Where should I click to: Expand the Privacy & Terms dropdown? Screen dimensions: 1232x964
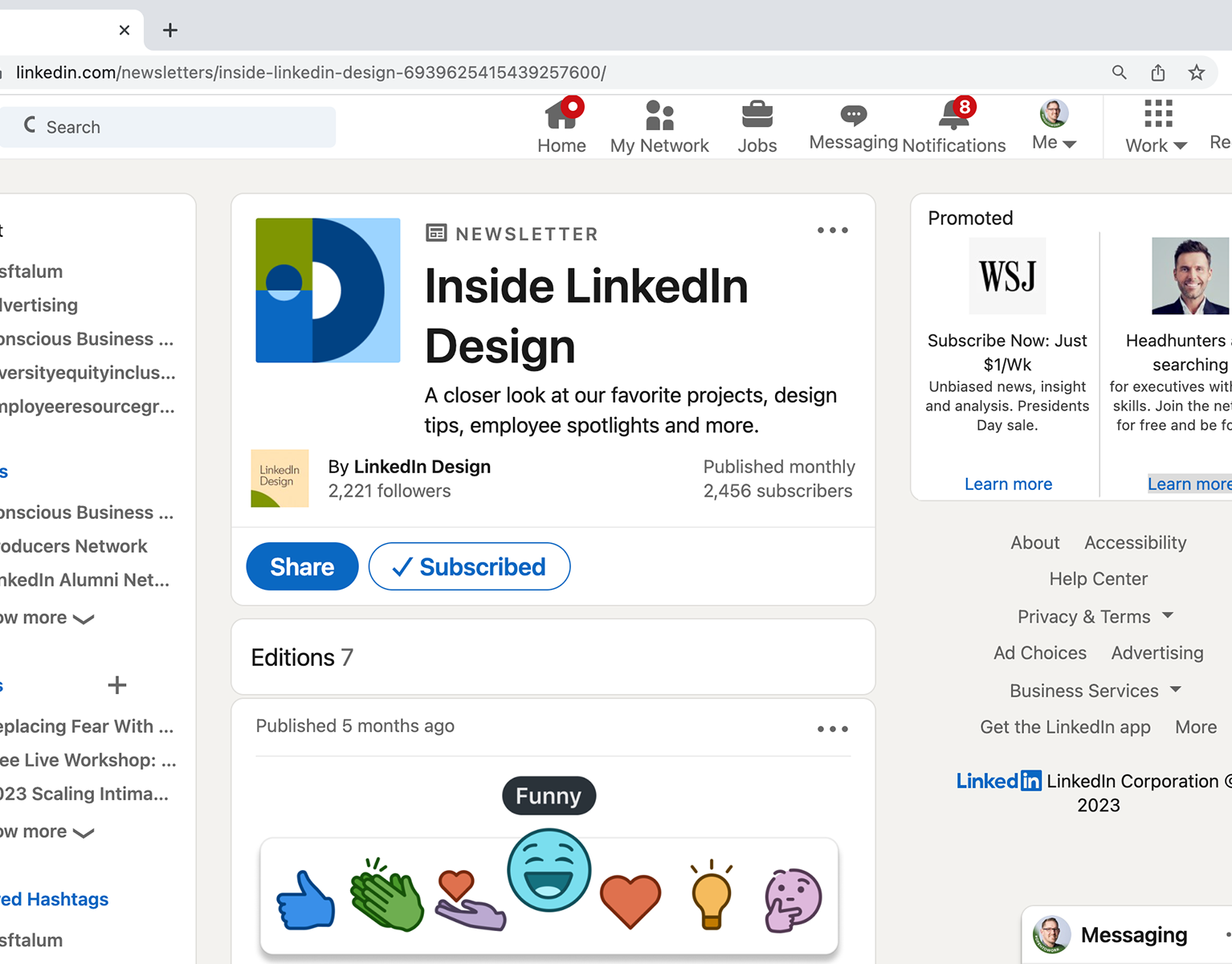[x=1095, y=617]
